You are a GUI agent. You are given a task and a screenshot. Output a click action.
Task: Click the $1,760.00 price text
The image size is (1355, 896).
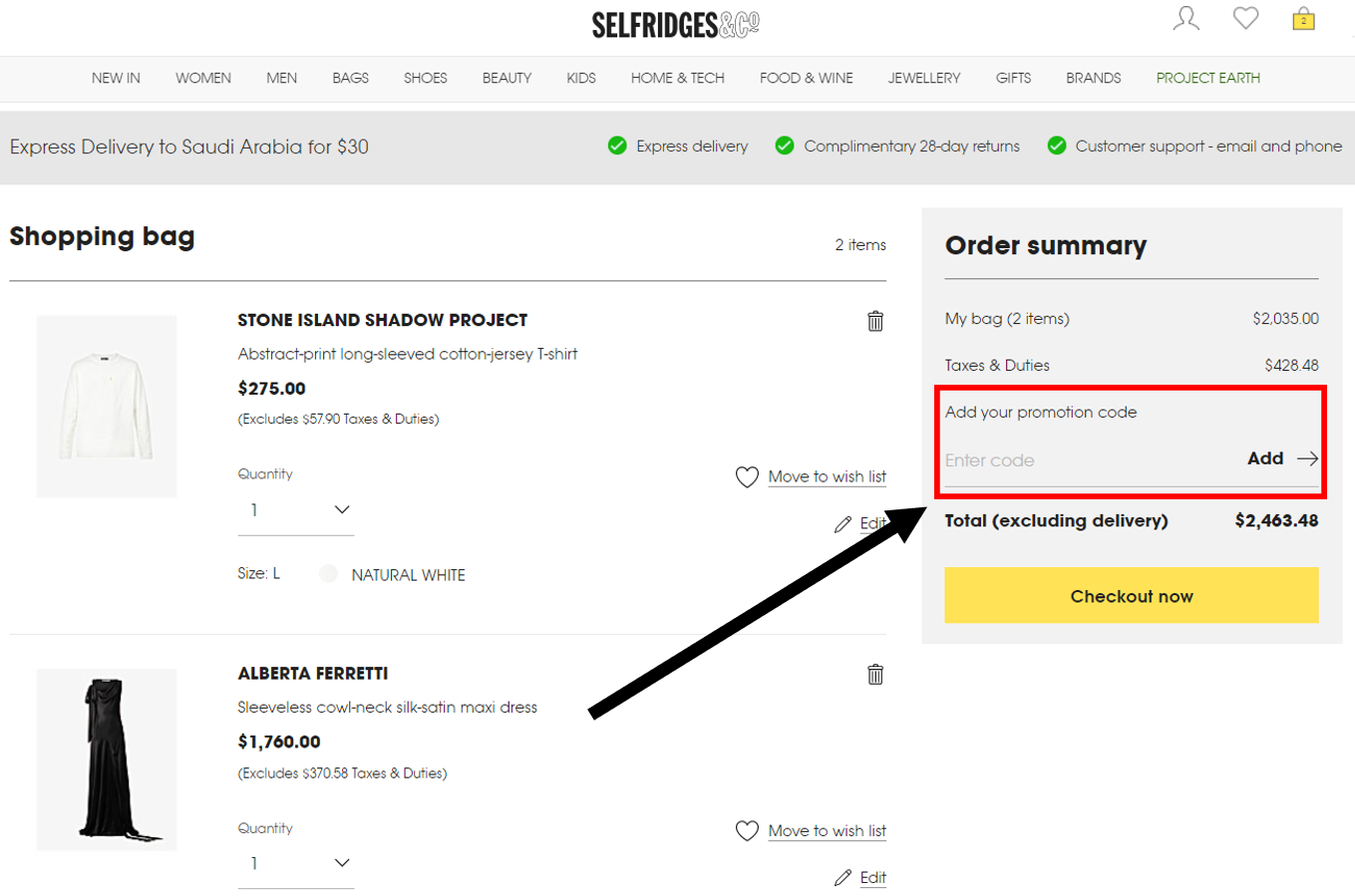click(279, 742)
